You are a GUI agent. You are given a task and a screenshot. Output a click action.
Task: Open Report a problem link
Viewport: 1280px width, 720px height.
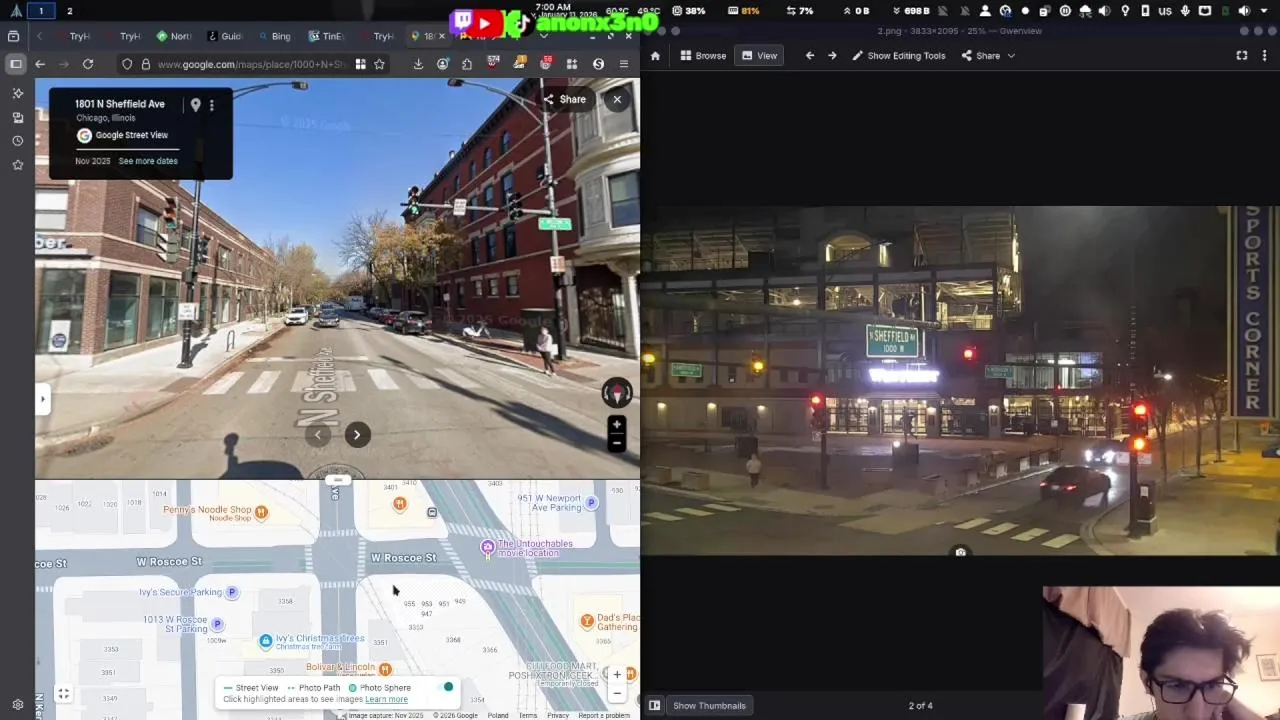[x=604, y=715]
